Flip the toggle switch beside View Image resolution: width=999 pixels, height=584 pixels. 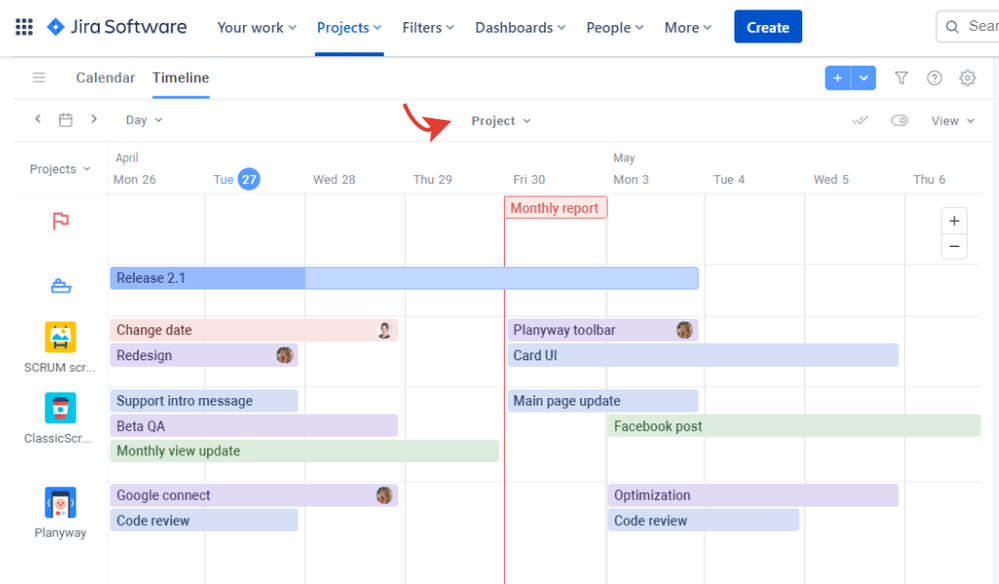click(899, 120)
